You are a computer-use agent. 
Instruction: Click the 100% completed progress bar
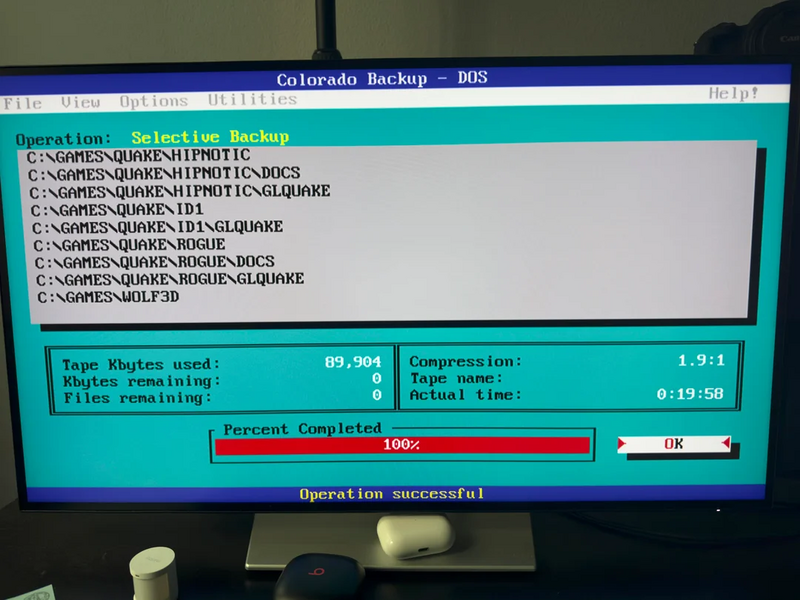pyautogui.click(x=402, y=445)
